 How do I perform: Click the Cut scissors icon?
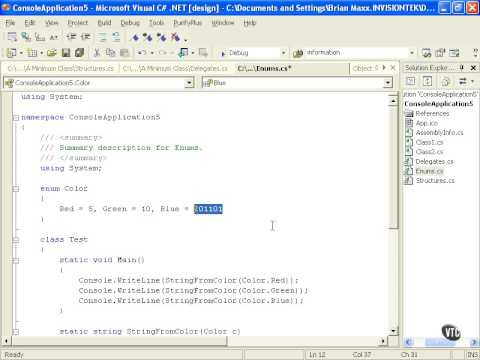tap(97, 53)
